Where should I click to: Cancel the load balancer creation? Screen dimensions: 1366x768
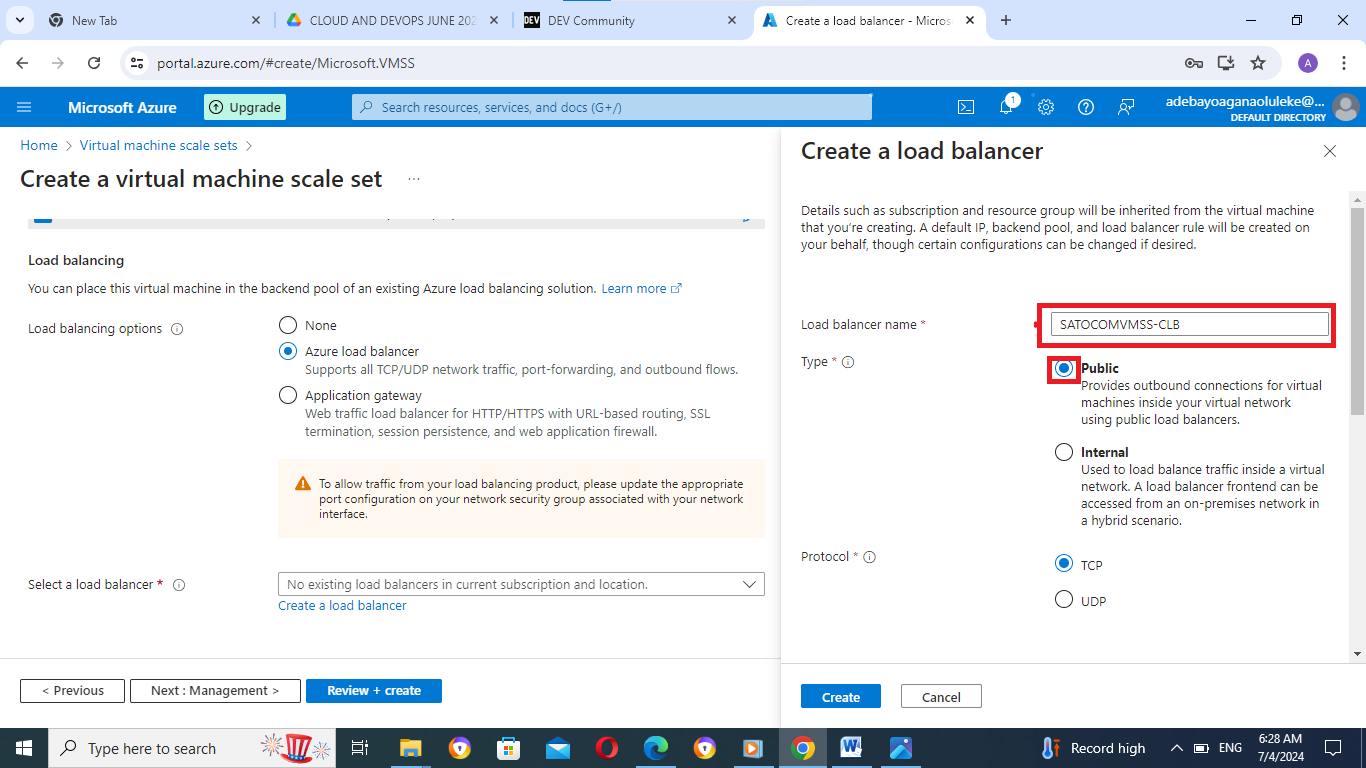pos(941,696)
